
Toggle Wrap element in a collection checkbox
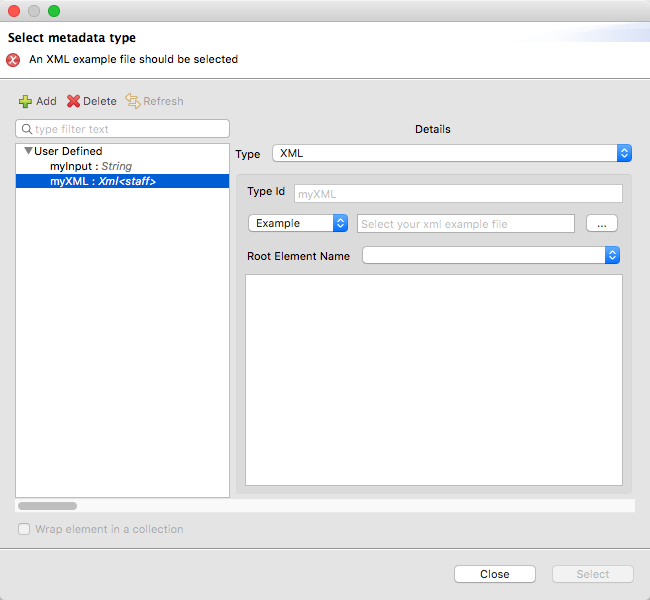pyautogui.click(x=24, y=529)
